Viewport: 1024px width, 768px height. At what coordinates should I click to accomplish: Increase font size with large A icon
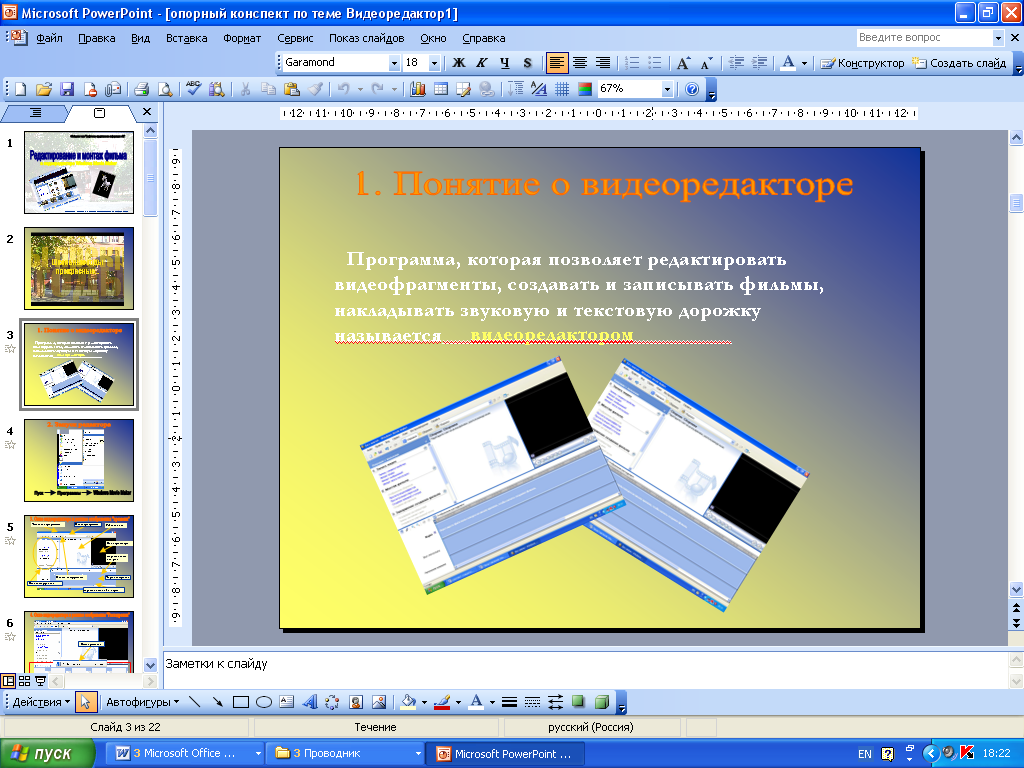point(683,63)
